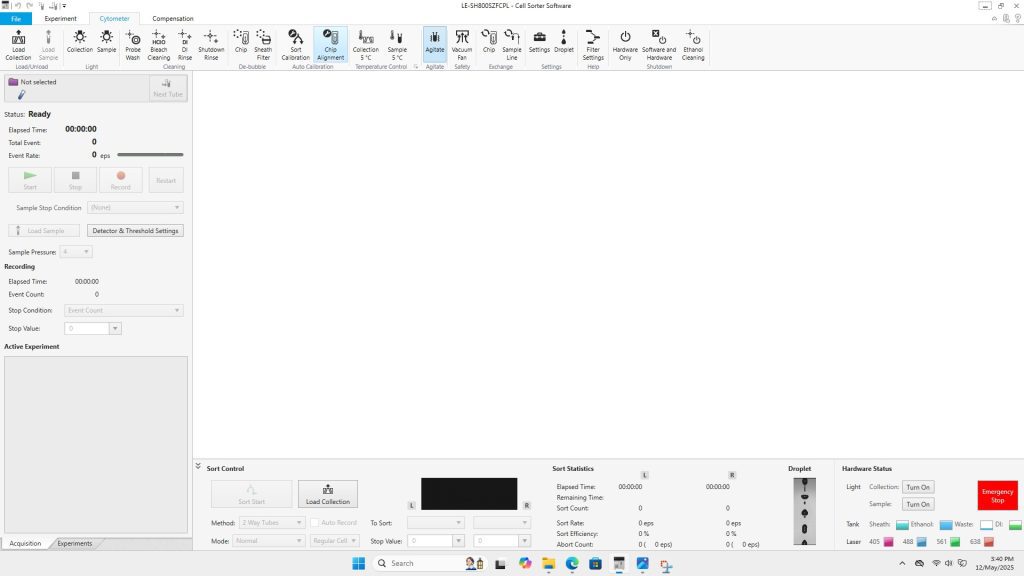This screenshot has width=1024, height=576.
Task: Expand the sort Method dropdown
Action: [x=271, y=522]
